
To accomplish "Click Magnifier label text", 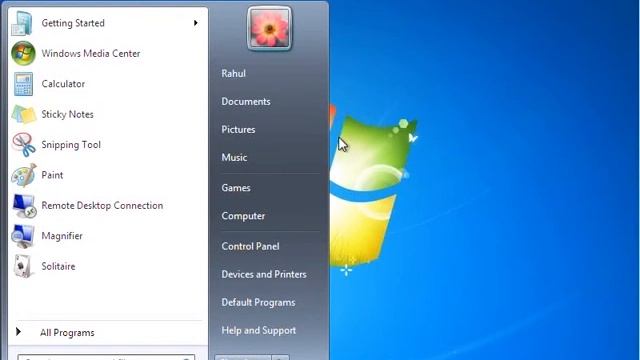I will 62,236.
